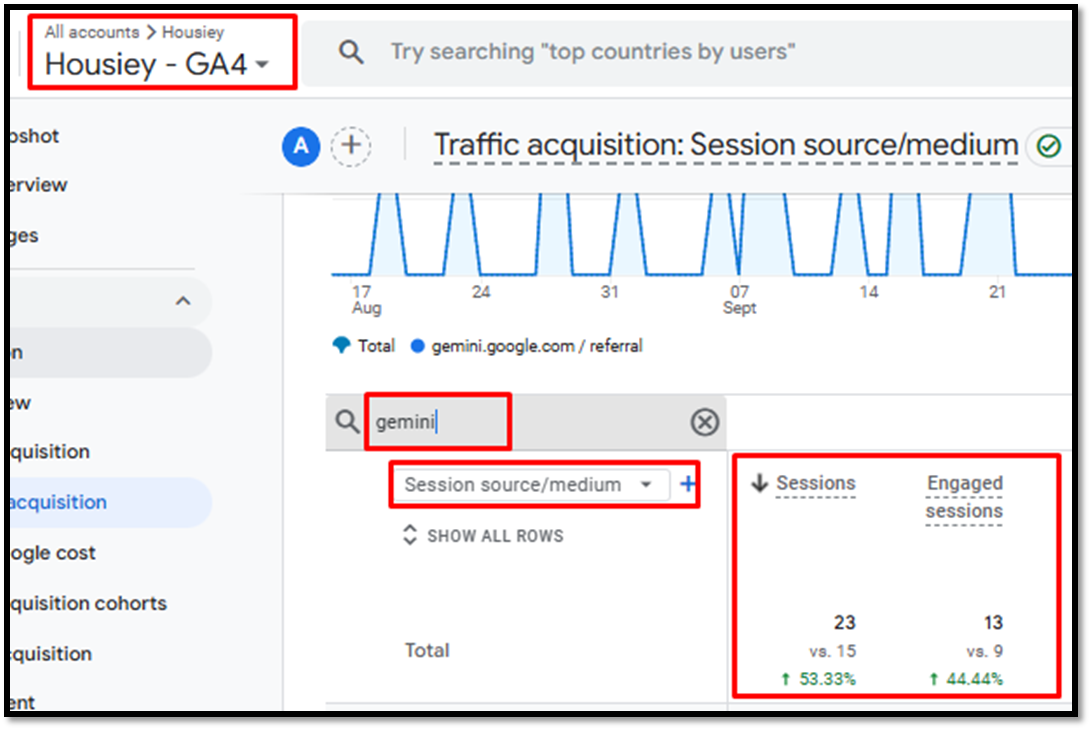
Task: Open the Housiey - GA4 property selector
Action: 158,65
